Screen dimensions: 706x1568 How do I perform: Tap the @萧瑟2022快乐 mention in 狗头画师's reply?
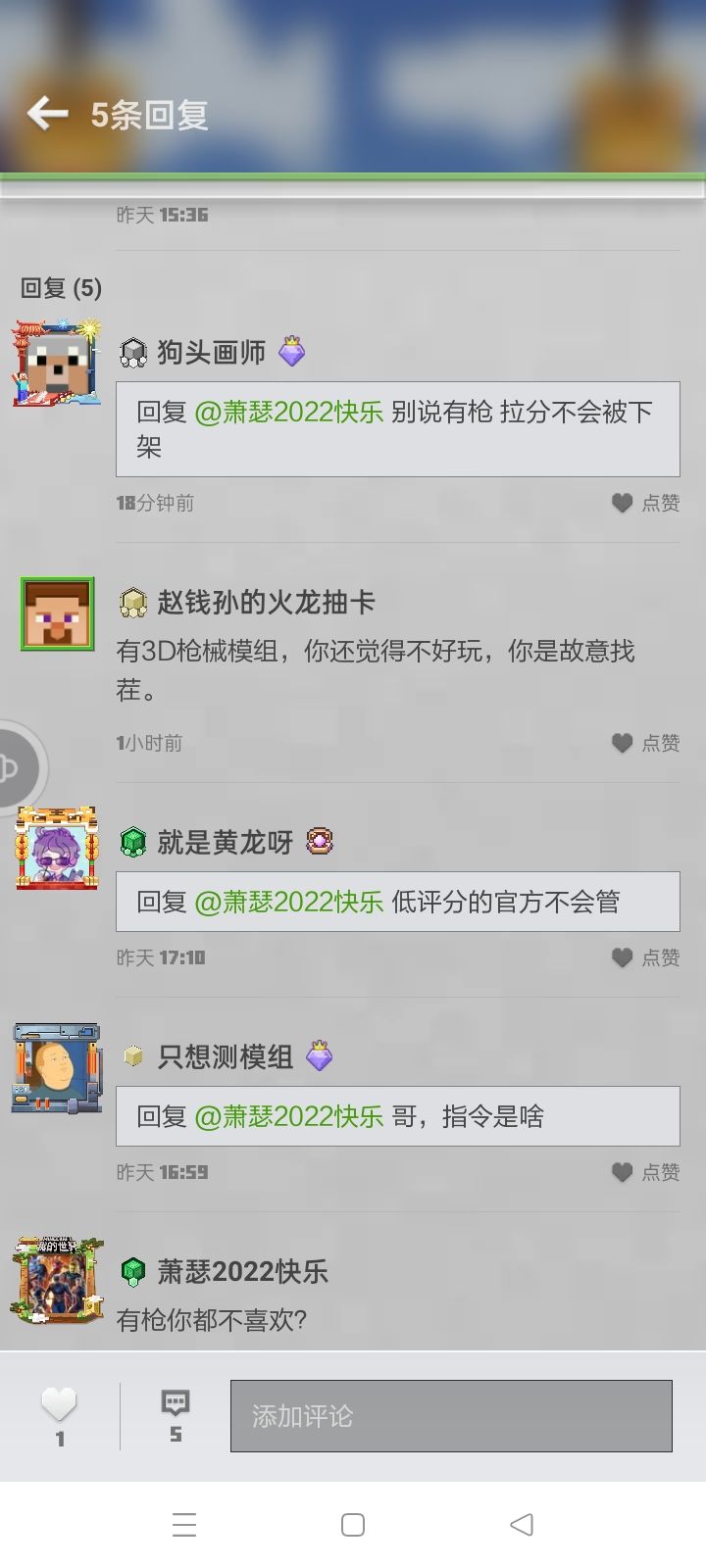[289, 412]
